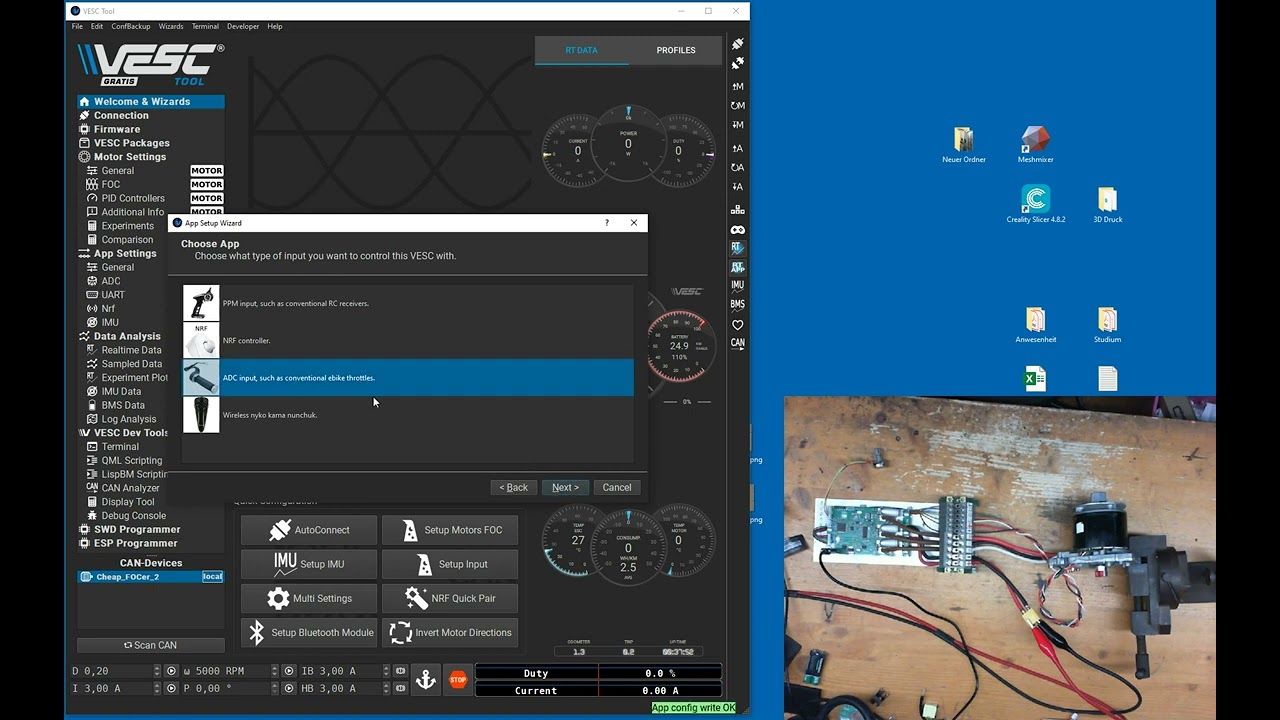Hit the red STOP icon button
Image resolution: width=1280 pixels, height=720 pixels.
coord(458,680)
